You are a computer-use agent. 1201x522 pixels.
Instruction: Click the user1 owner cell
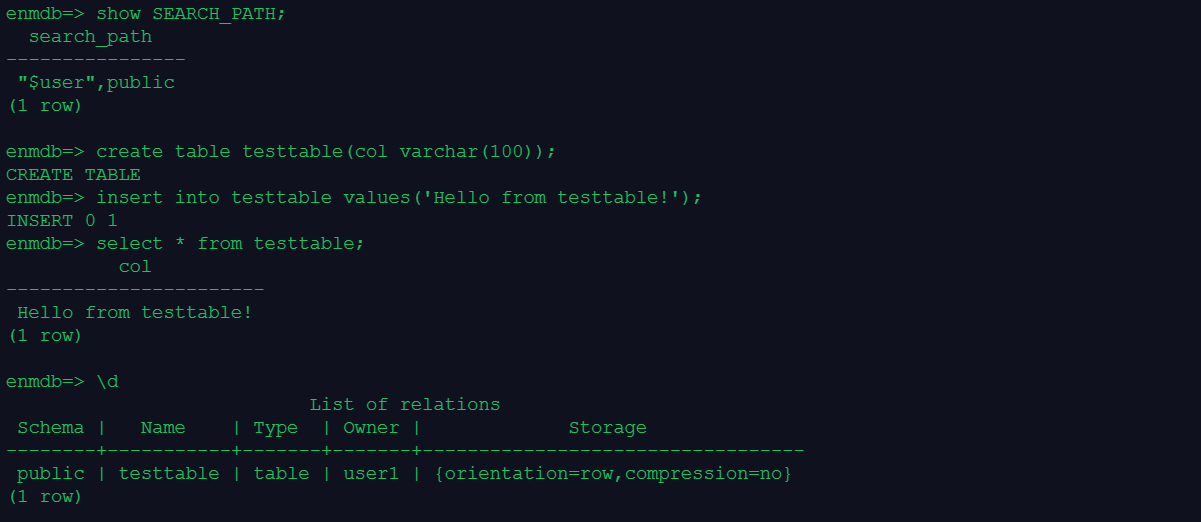pos(371,474)
